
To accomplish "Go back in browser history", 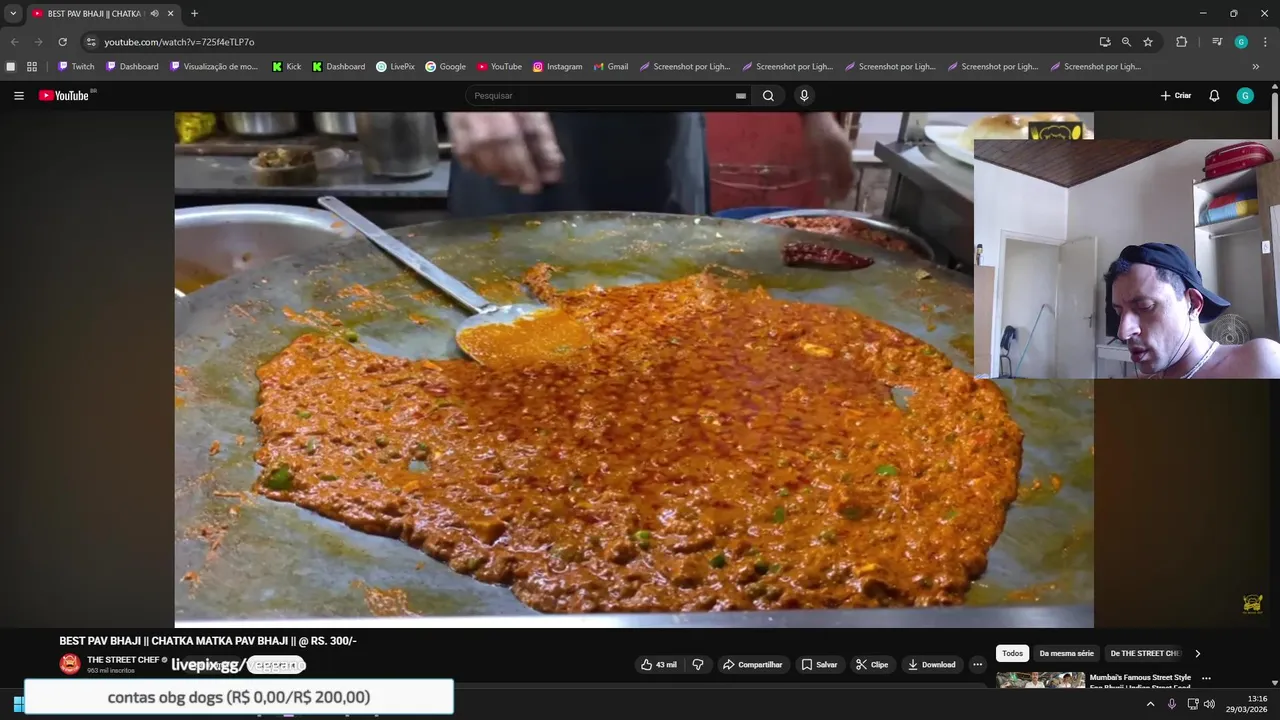I will 14,42.
